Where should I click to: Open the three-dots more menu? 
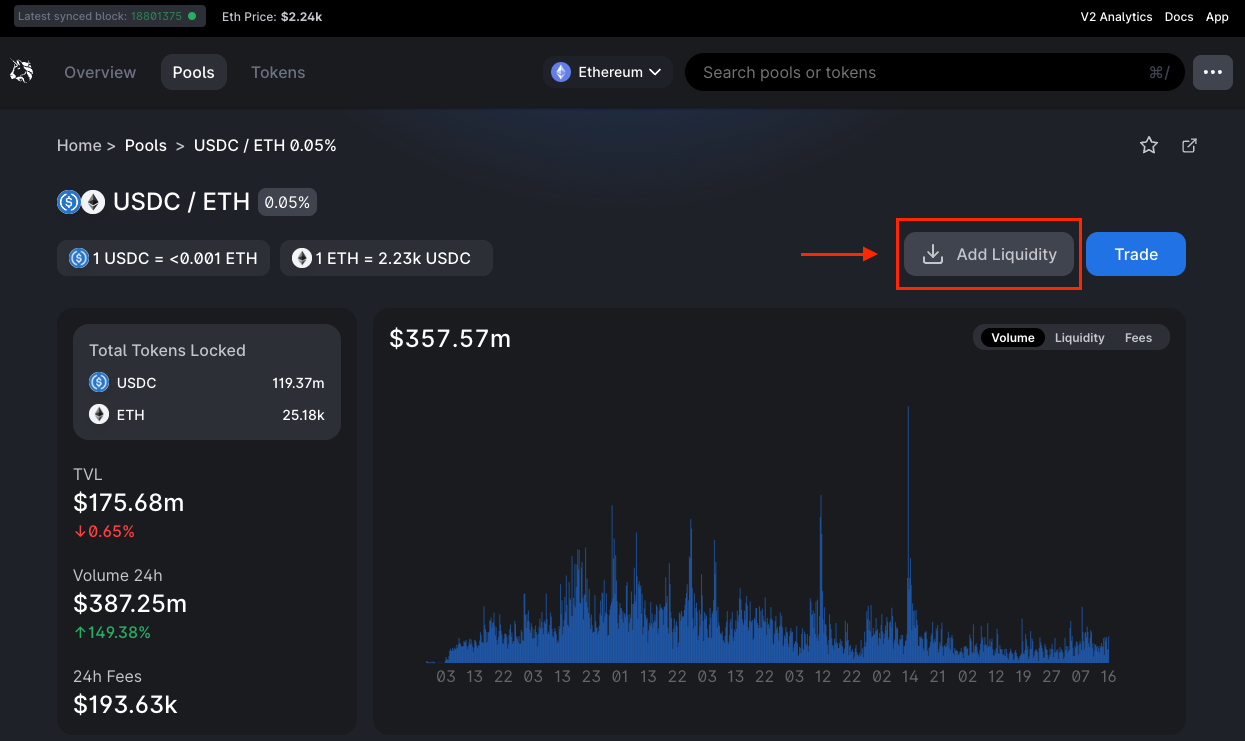coord(1213,72)
